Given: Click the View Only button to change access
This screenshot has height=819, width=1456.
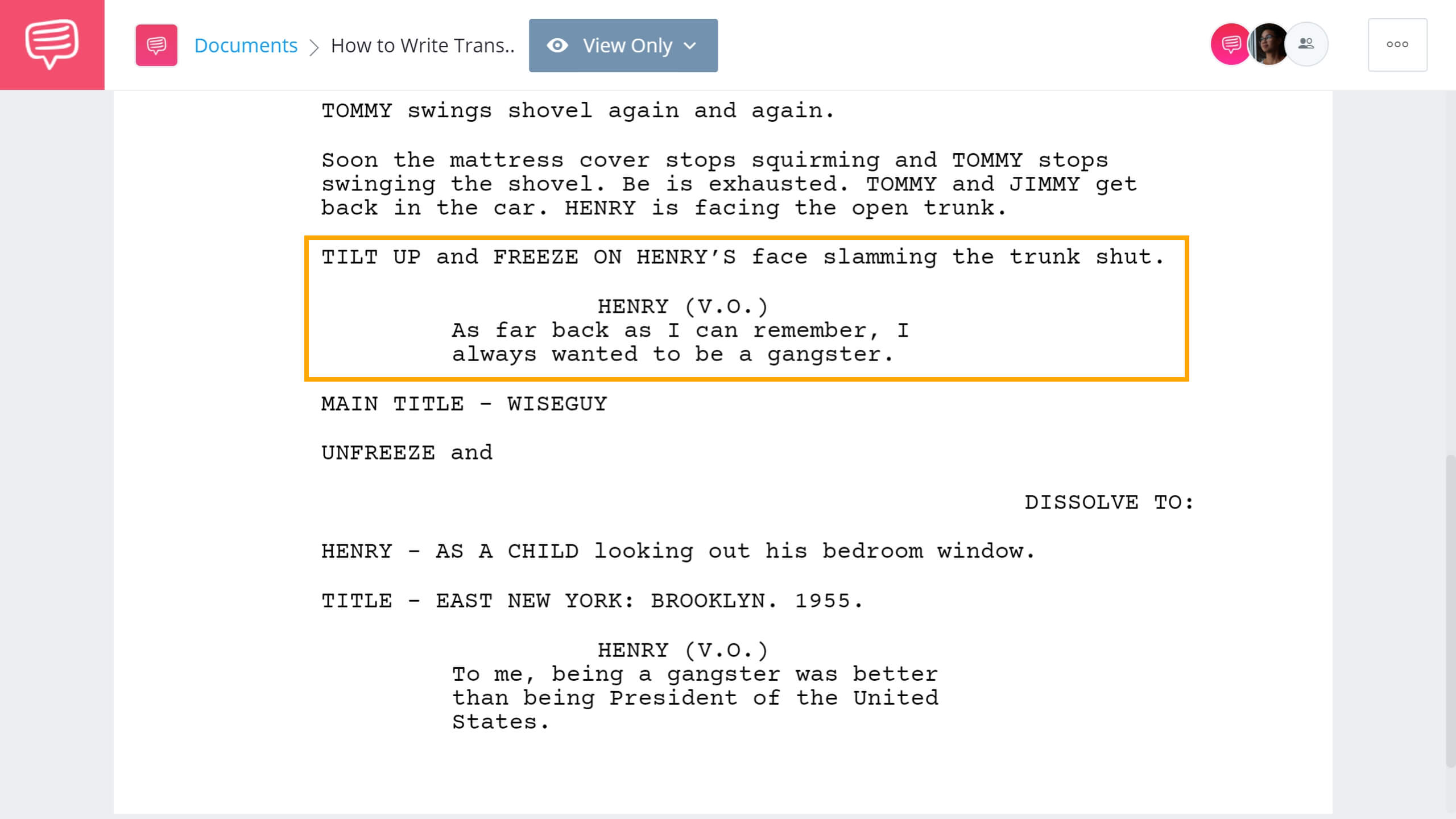Looking at the screenshot, I should (x=622, y=45).
